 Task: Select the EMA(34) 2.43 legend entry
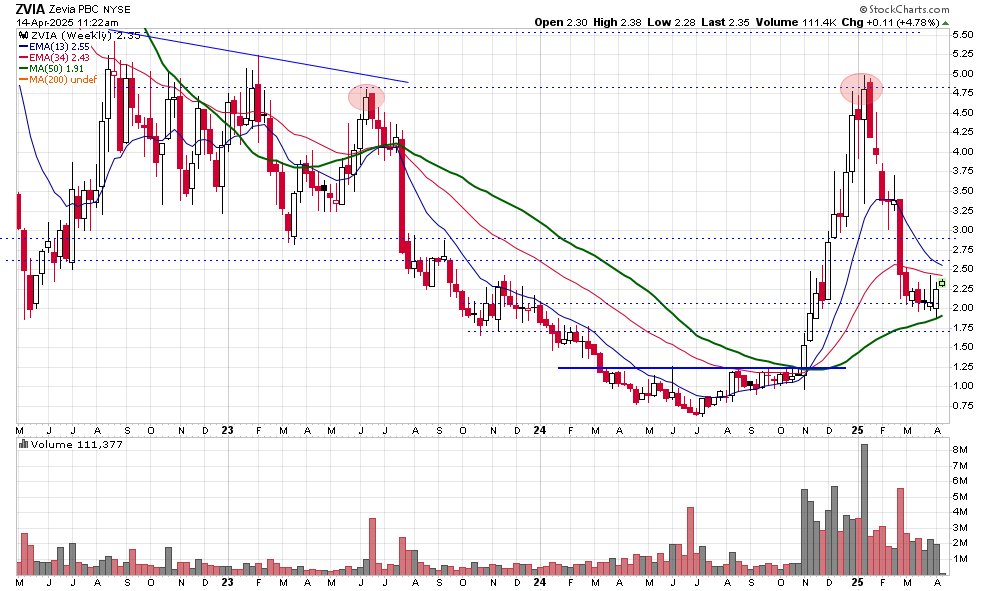[x=60, y=57]
